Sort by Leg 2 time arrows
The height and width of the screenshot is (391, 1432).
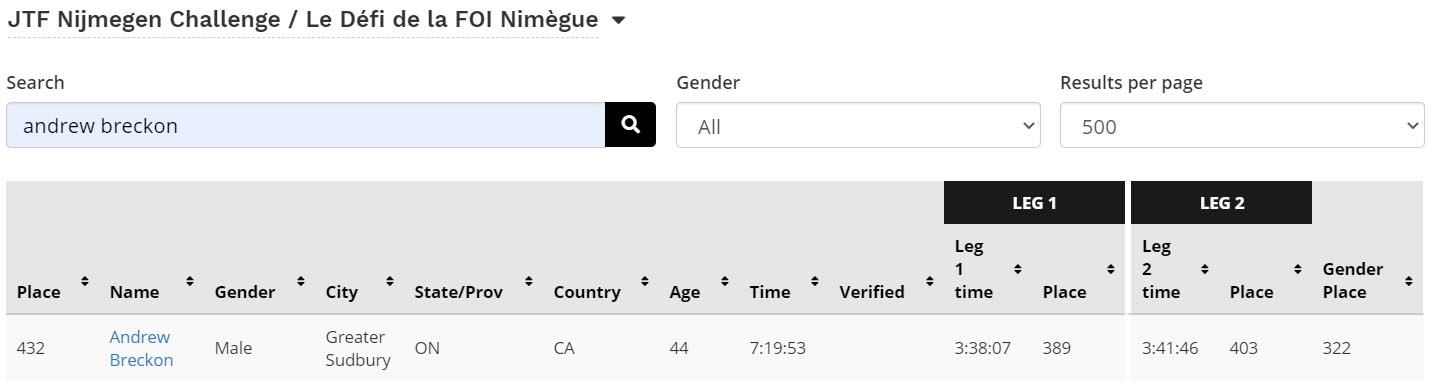[1204, 269]
